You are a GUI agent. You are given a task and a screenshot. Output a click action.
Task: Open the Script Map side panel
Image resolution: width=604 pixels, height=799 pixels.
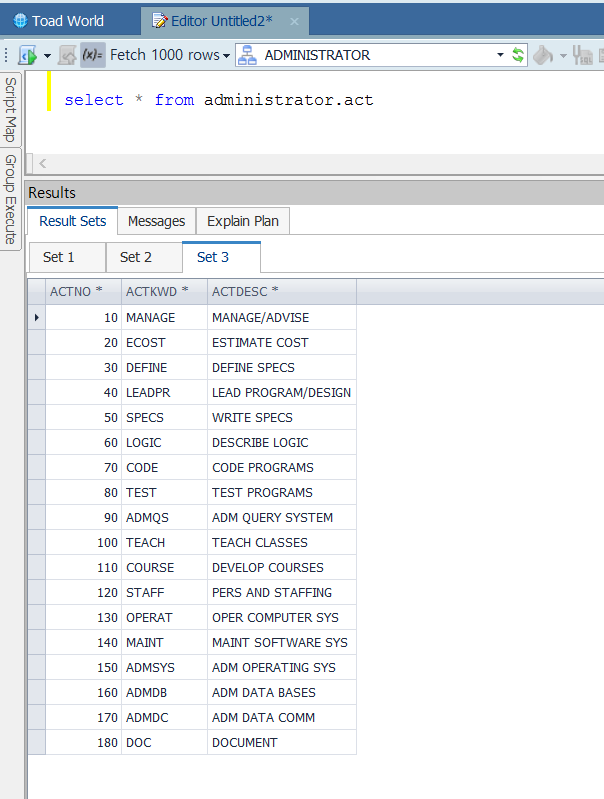11,110
